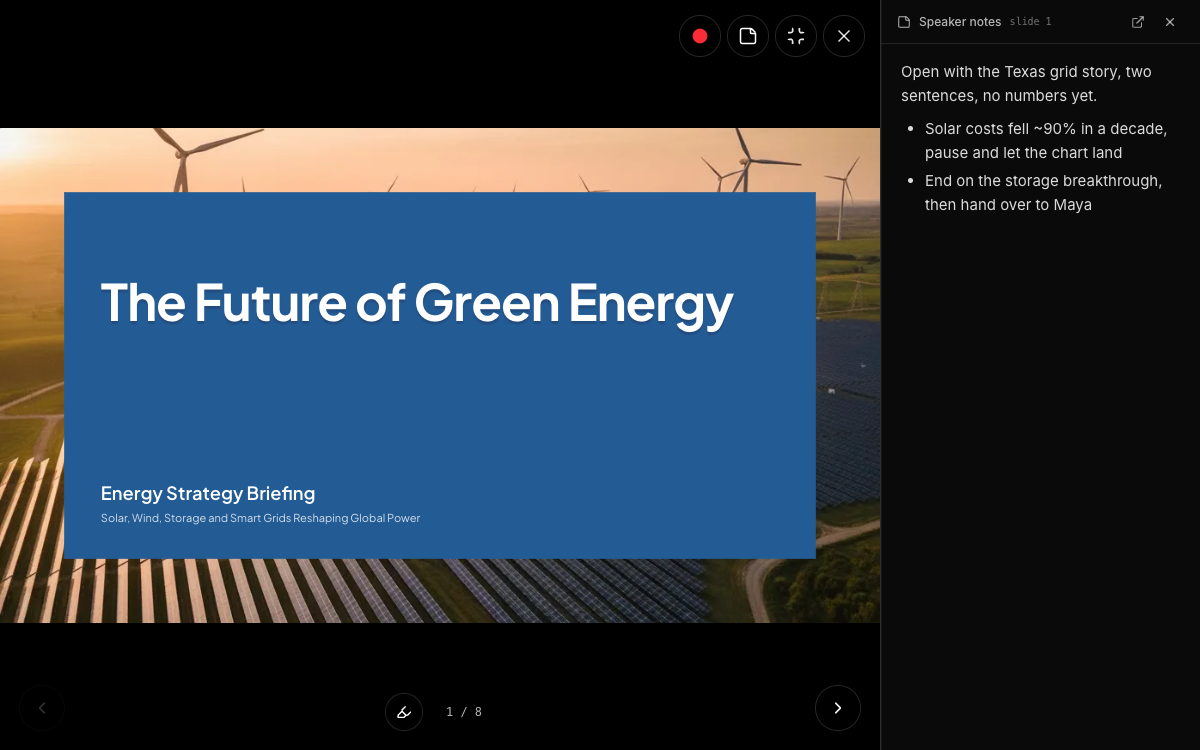Click the blue title card background

tap(440, 410)
